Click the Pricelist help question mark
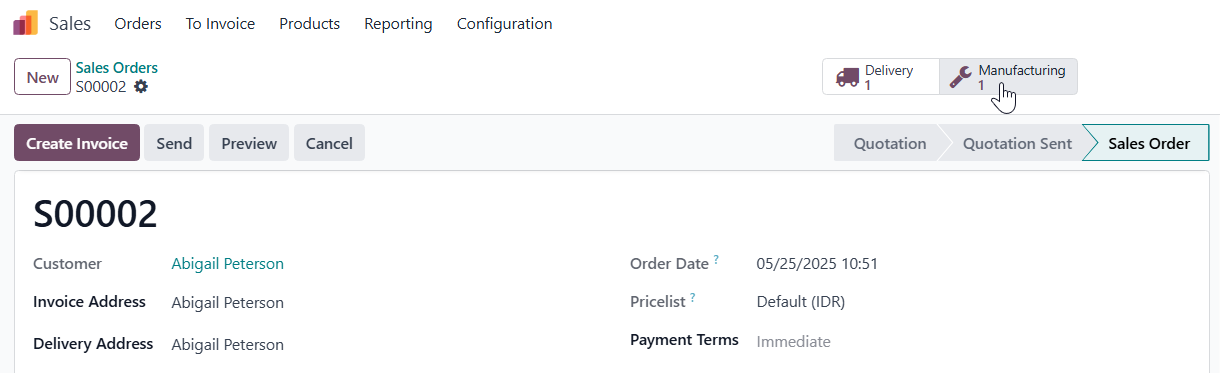This screenshot has height=373, width=1220. click(693, 298)
